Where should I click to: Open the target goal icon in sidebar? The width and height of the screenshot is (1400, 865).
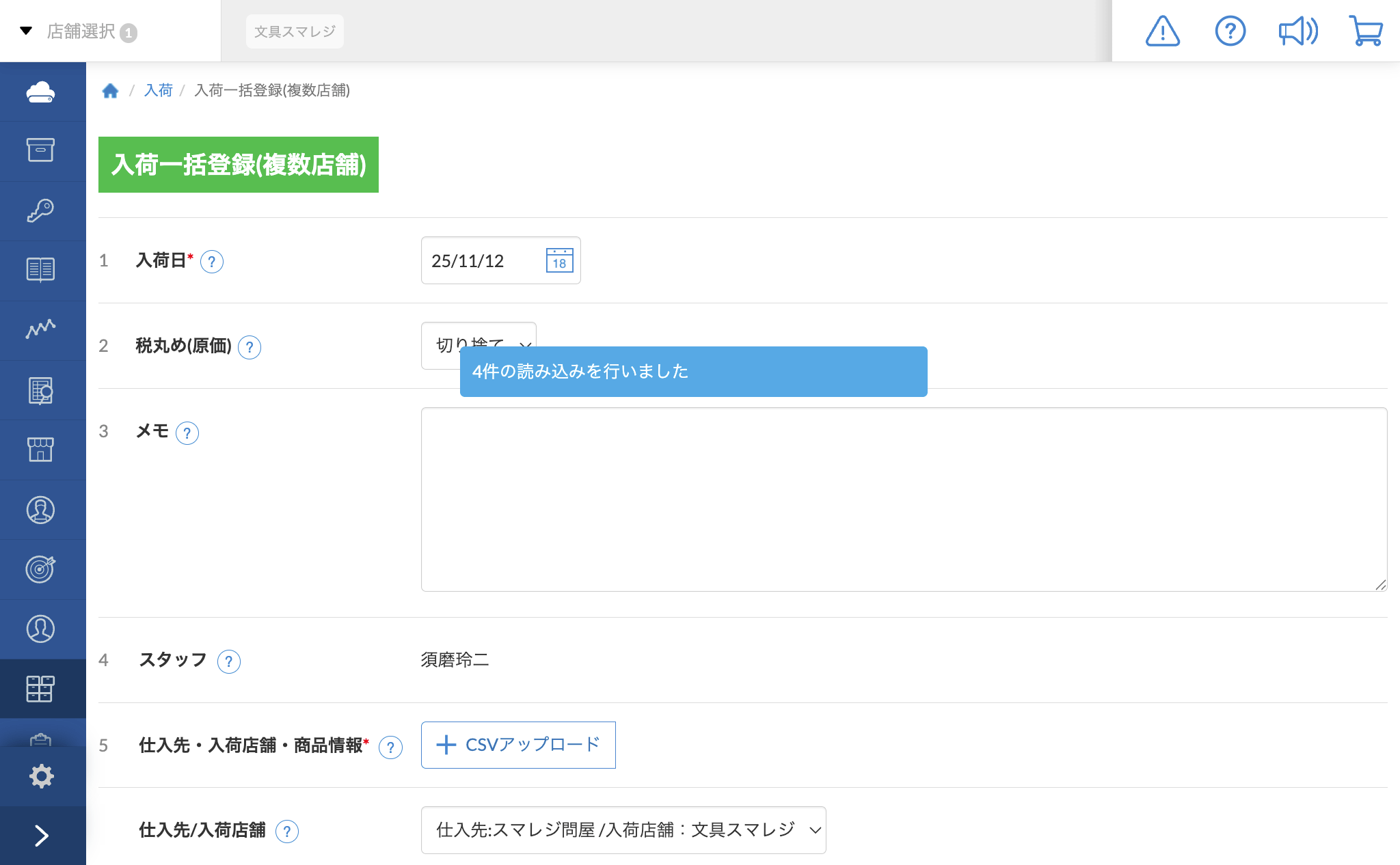[x=41, y=568]
